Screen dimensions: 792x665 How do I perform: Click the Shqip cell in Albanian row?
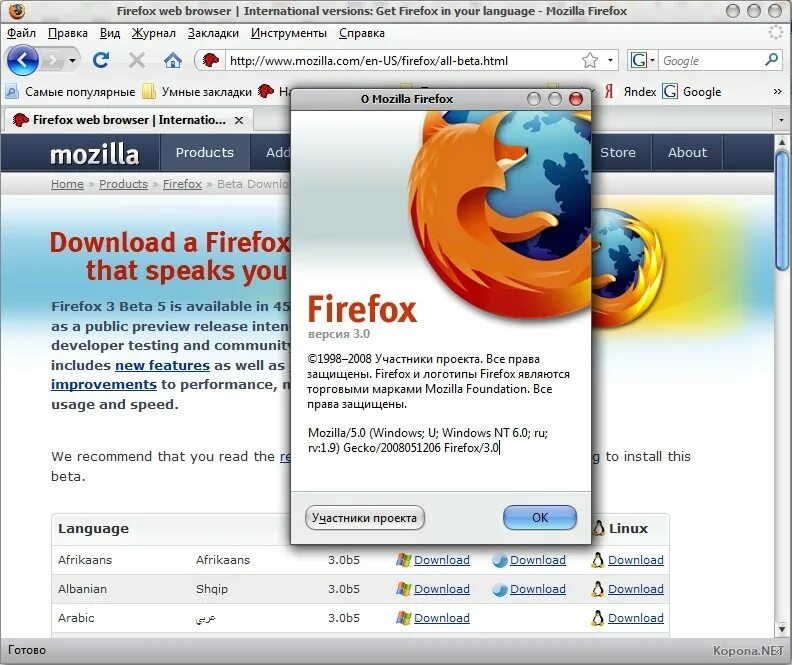tap(212, 589)
